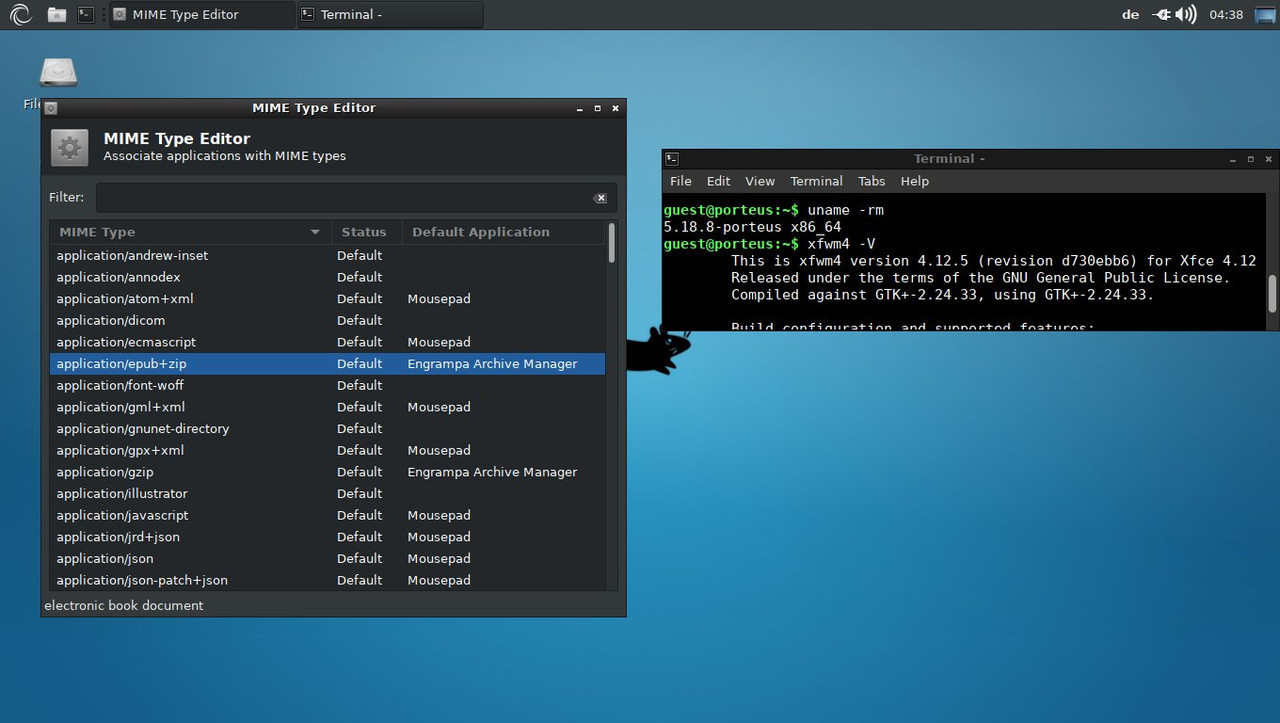Open the Terminal menu in Terminal window
This screenshot has width=1280, height=723.
tap(816, 181)
